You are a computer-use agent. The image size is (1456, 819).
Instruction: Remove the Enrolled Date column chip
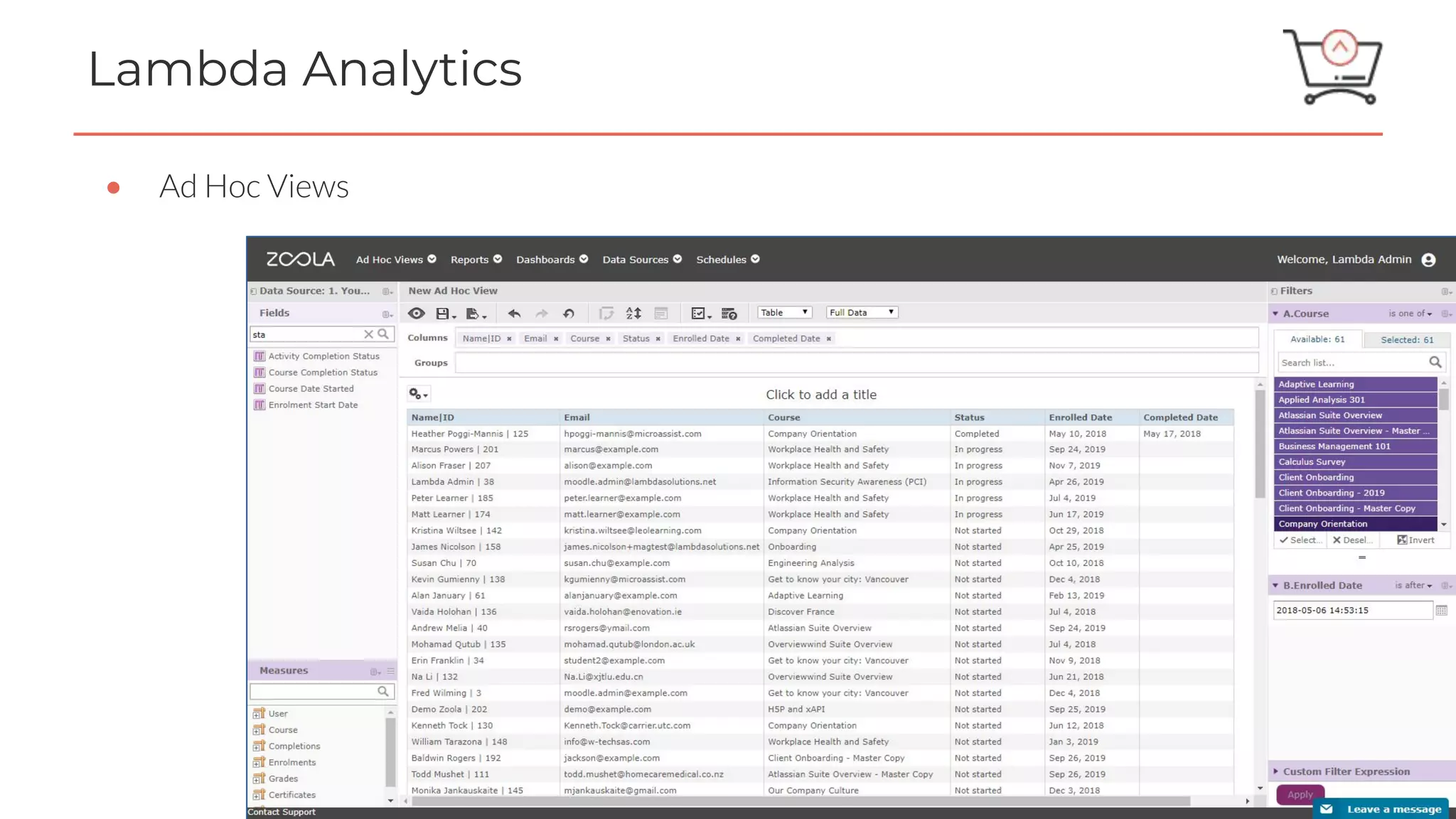coord(738,339)
